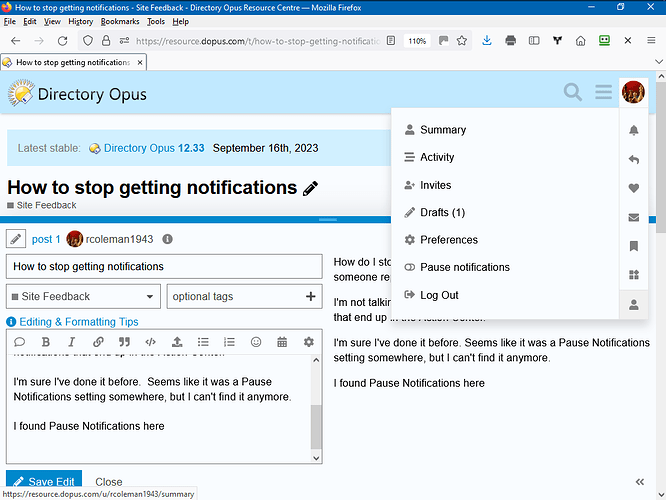Select the profile person tab in user menu
Viewport: 666px width, 500px height.
[x=634, y=305]
